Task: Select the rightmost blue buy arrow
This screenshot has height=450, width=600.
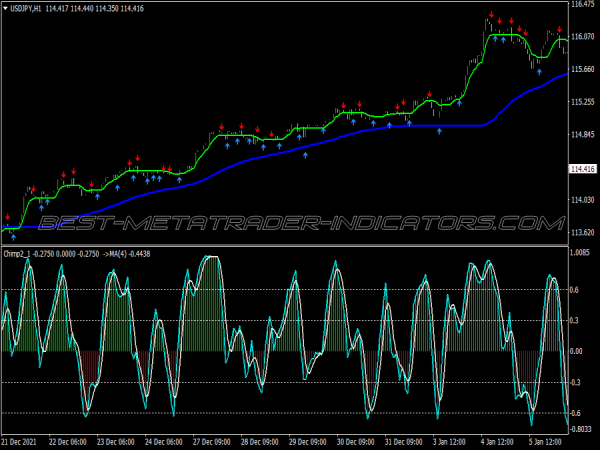Action: pyautogui.click(x=541, y=71)
